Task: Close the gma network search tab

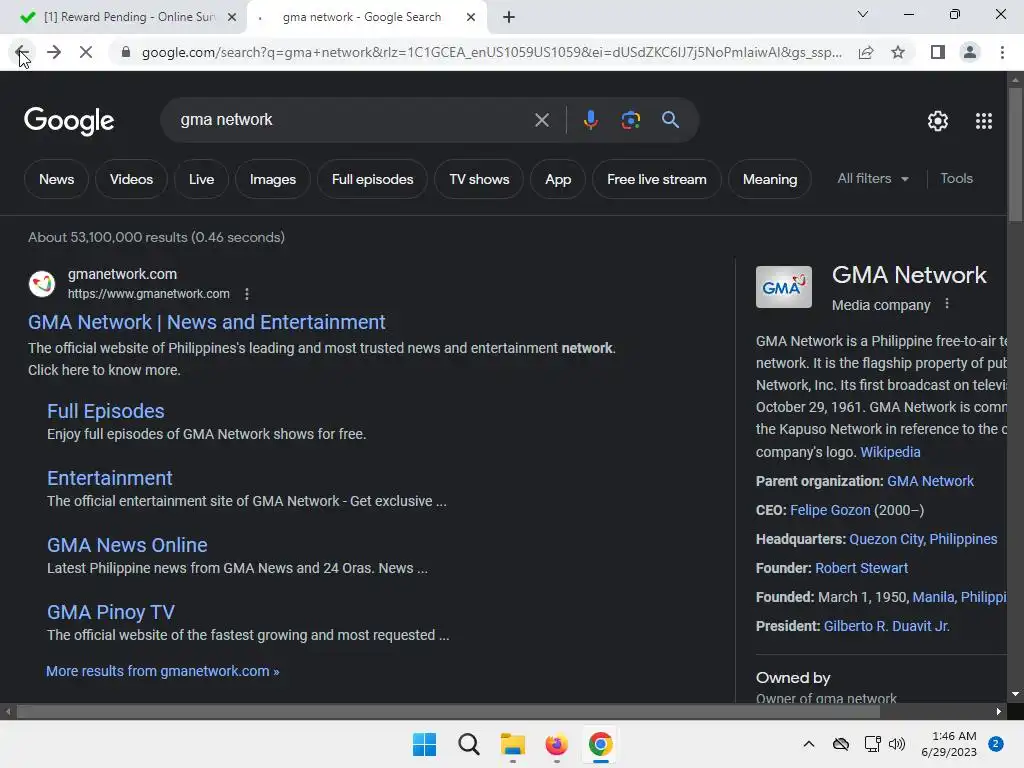Action: point(471,17)
